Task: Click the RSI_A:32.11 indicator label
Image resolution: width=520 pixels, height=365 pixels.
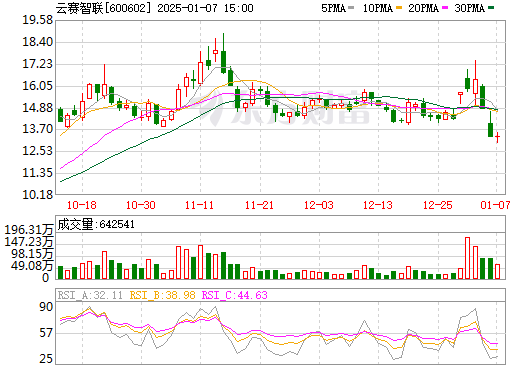Action: (90, 295)
